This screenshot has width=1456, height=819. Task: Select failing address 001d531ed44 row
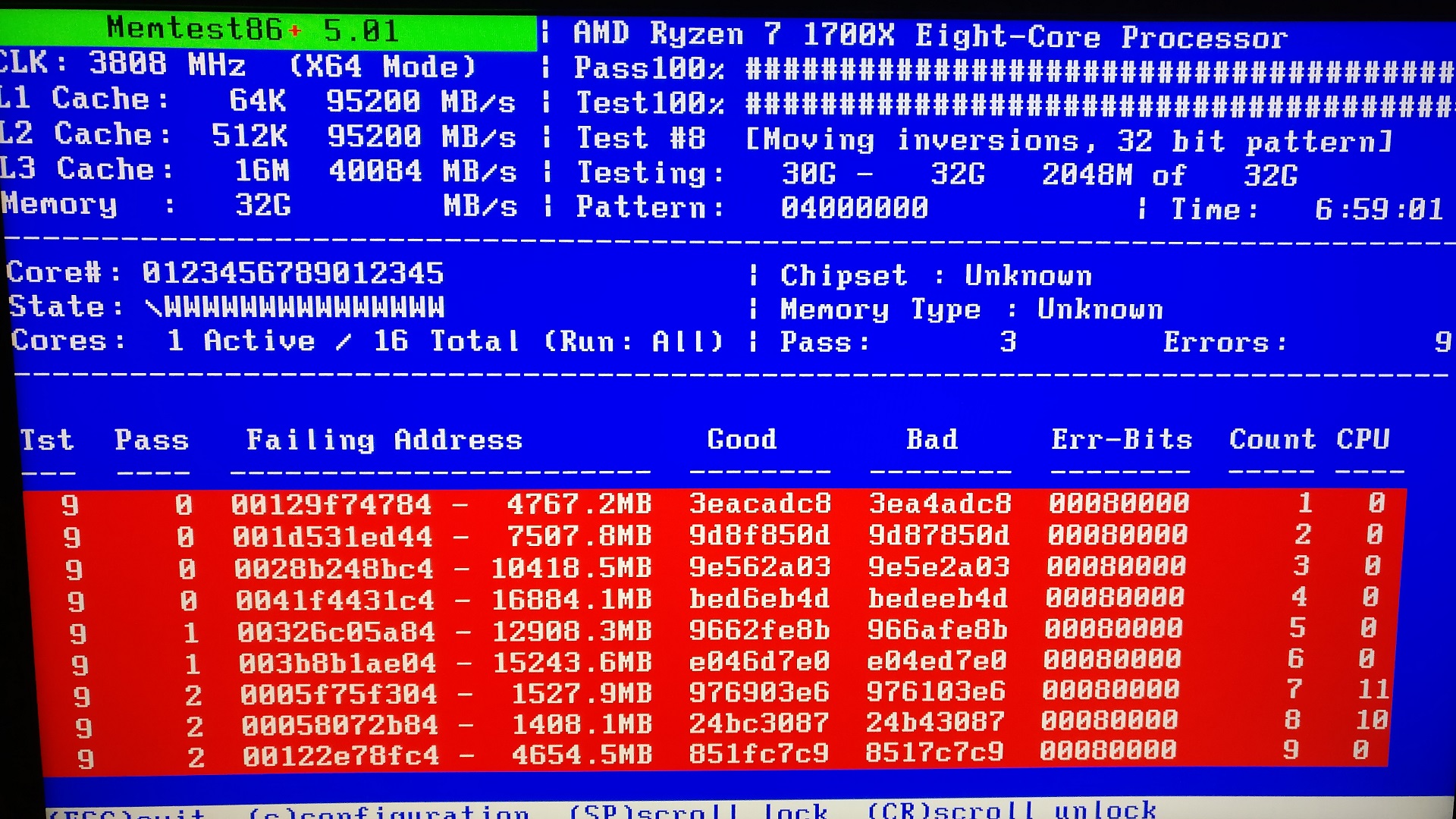pos(333,537)
